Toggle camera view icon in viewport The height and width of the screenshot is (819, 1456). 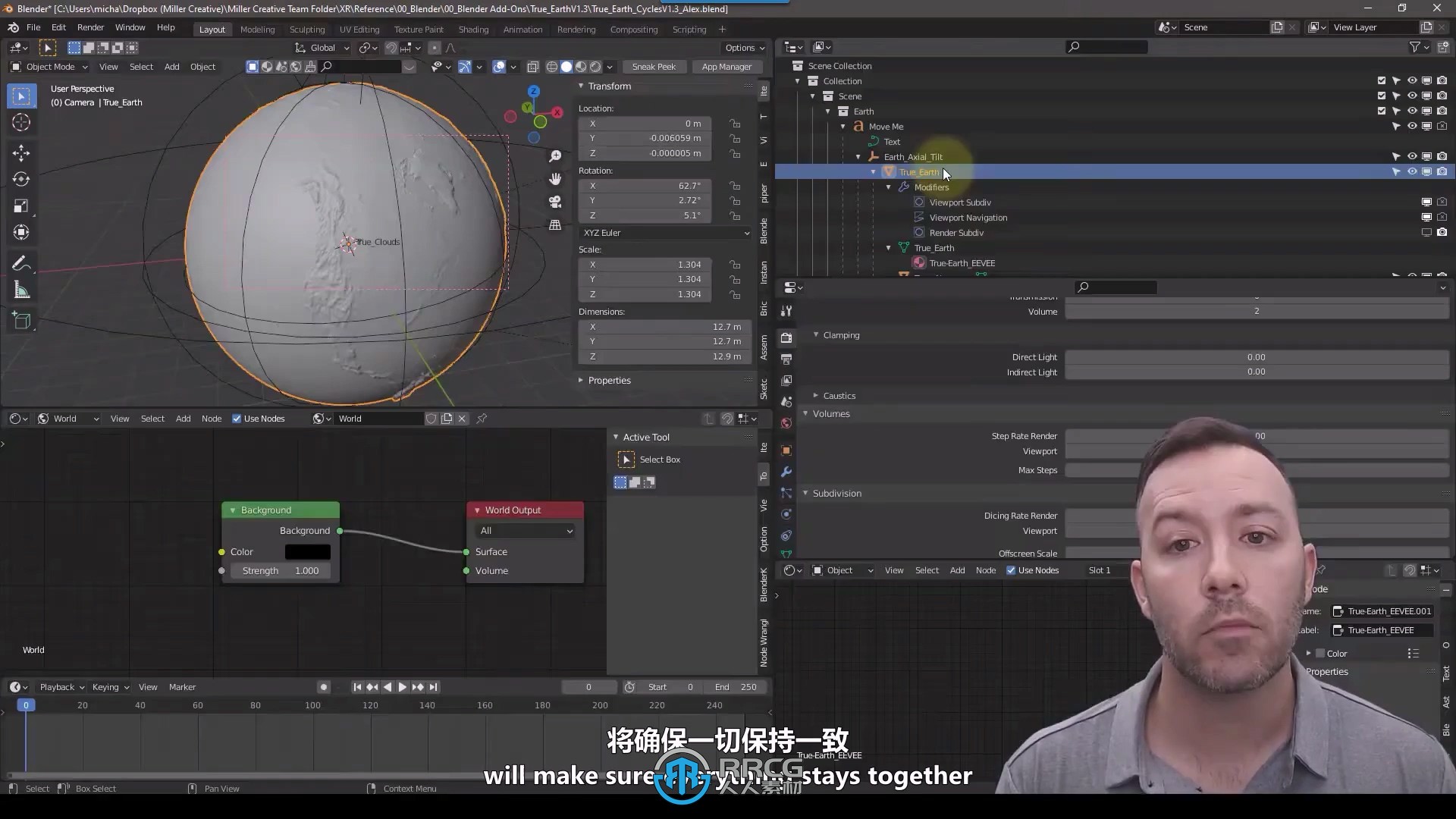(x=555, y=202)
